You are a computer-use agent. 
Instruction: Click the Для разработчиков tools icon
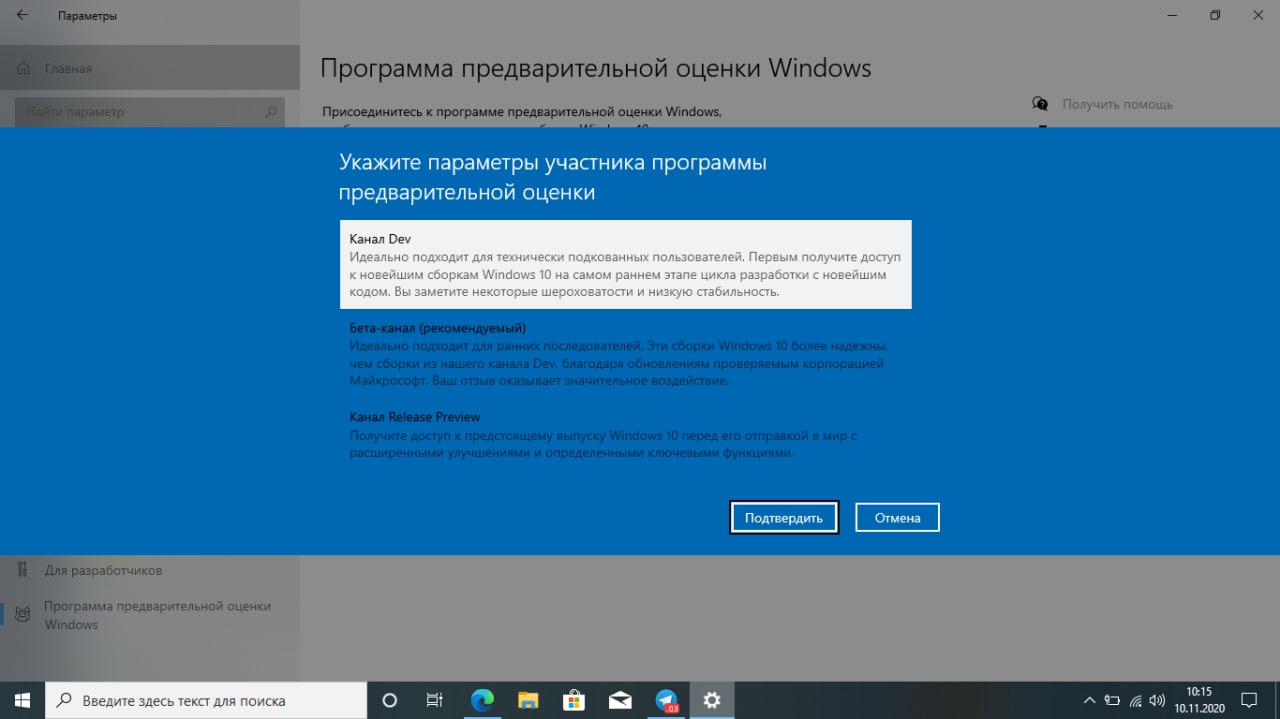click(x=24, y=570)
